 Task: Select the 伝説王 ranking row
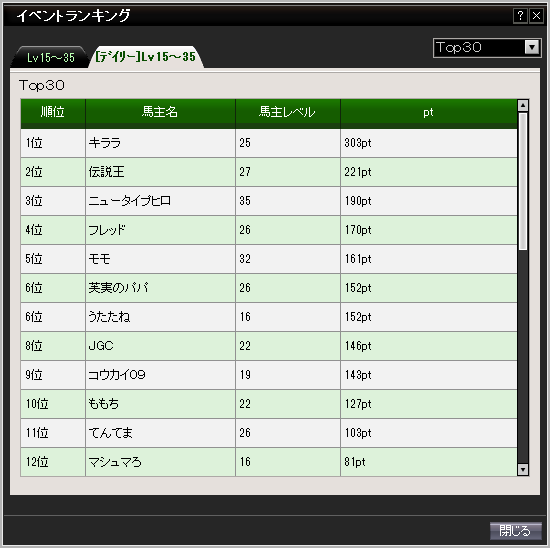(x=269, y=172)
